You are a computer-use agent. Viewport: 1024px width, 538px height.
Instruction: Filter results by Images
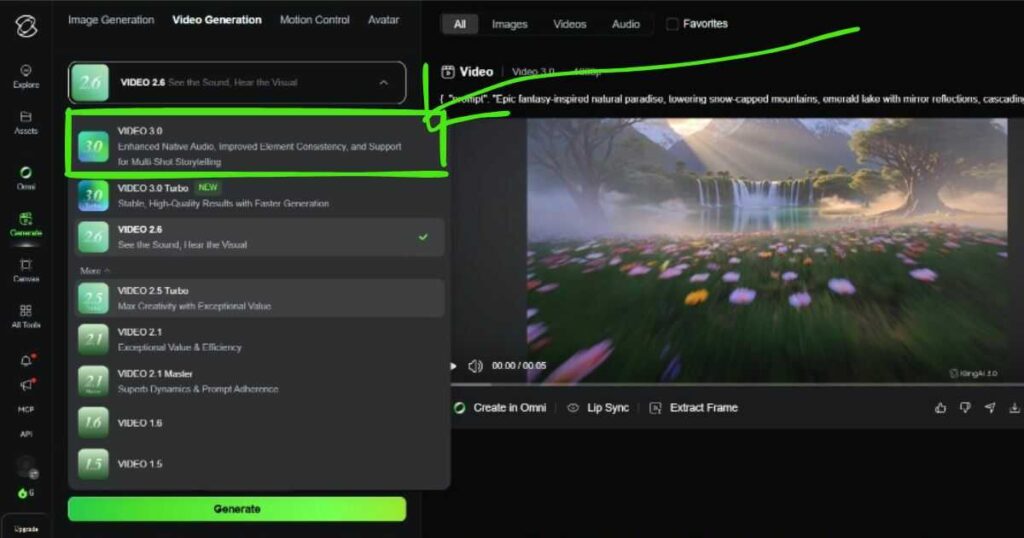pos(509,24)
